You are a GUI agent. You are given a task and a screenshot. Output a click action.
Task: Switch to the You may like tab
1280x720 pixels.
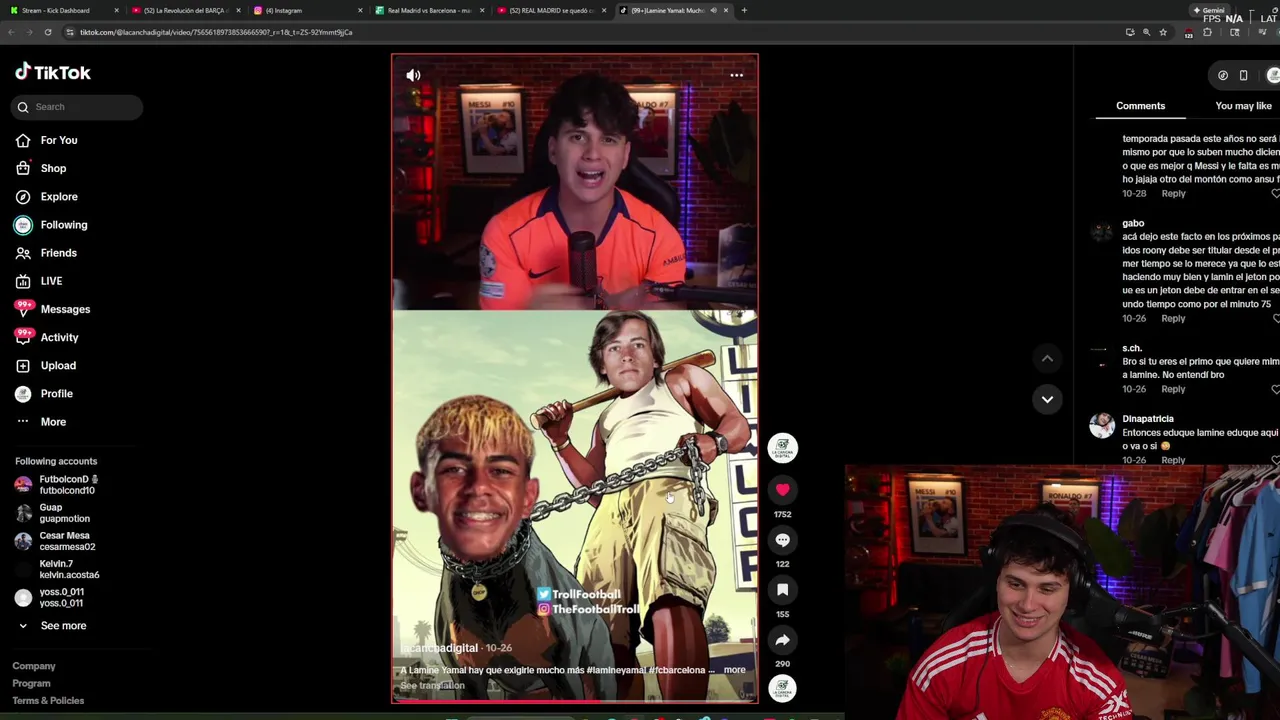point(1243,106)
